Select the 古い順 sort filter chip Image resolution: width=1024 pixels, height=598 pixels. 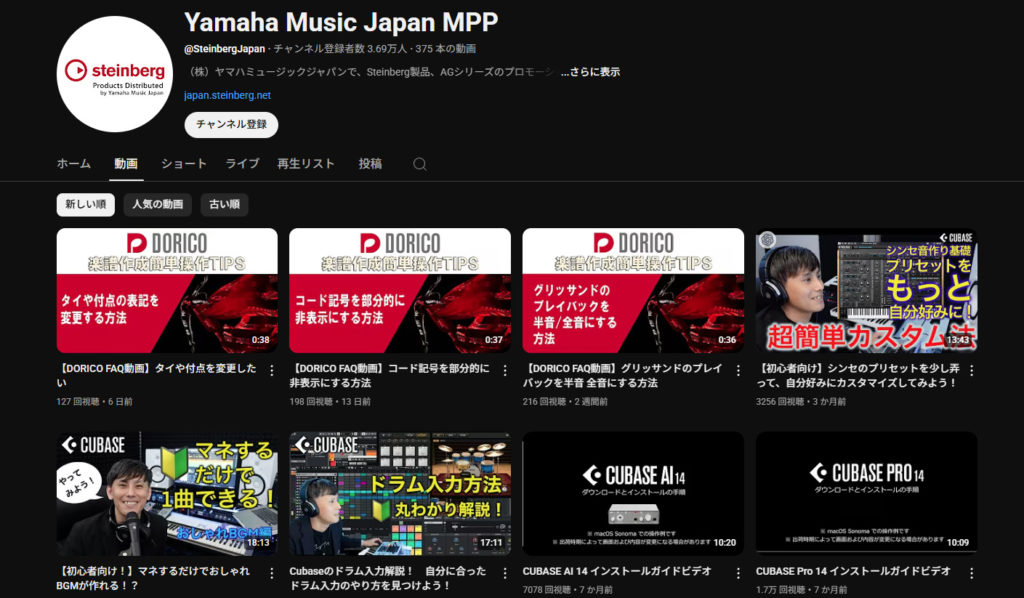[x=224, y=205]
